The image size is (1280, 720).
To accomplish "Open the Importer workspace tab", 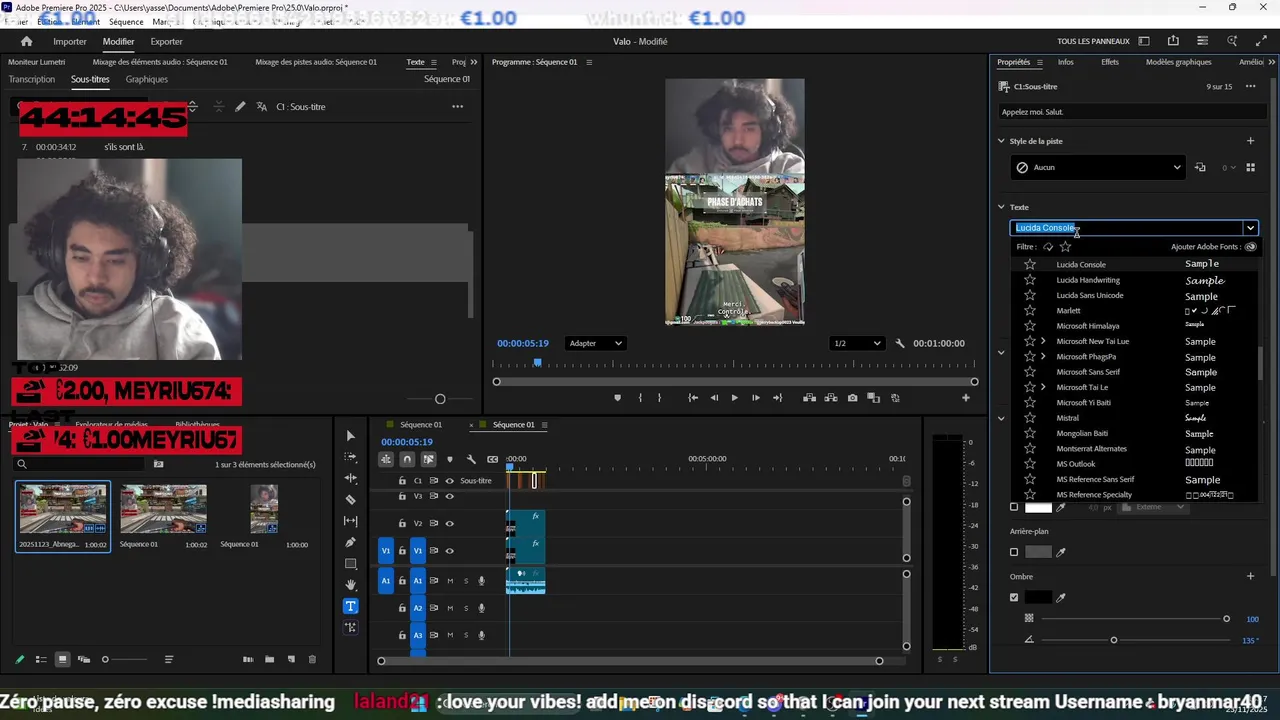I will (x=70, y=41).
